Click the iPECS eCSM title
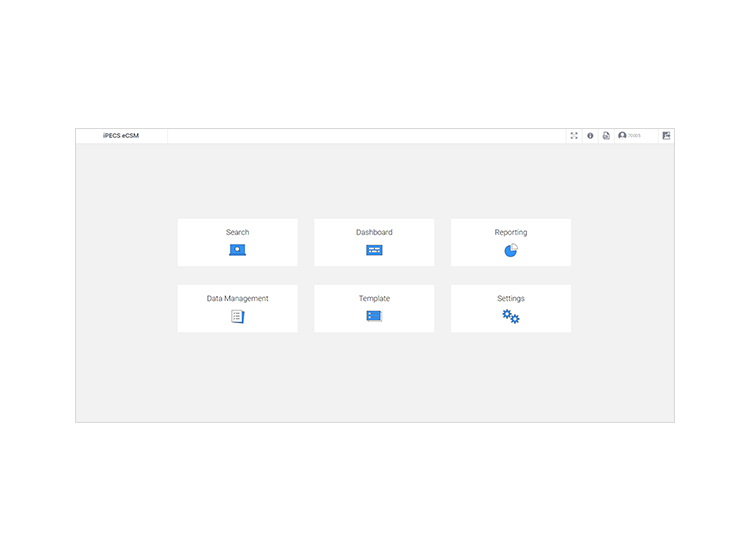The image size is (750, 550). (x=121, y=136)
